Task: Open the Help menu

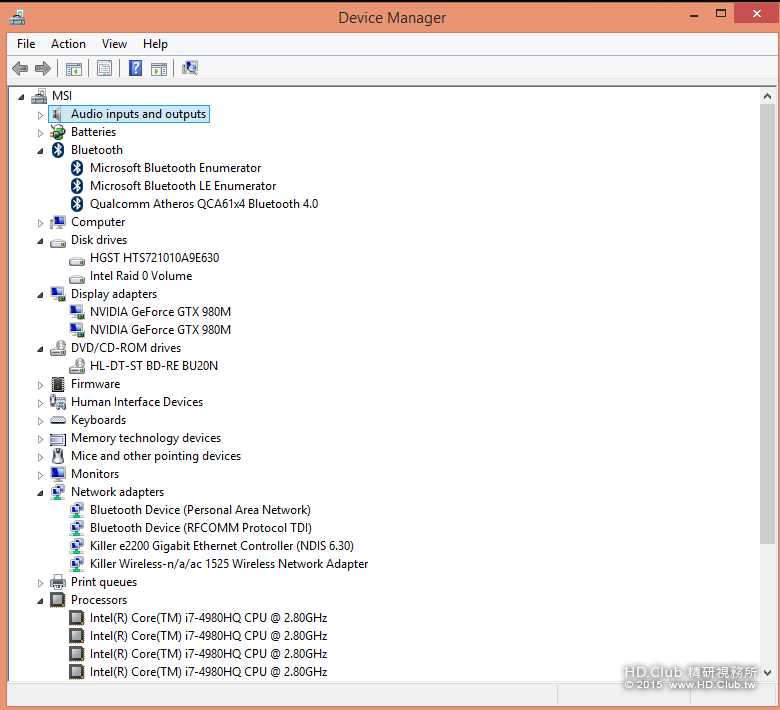Action: [155, 44]
